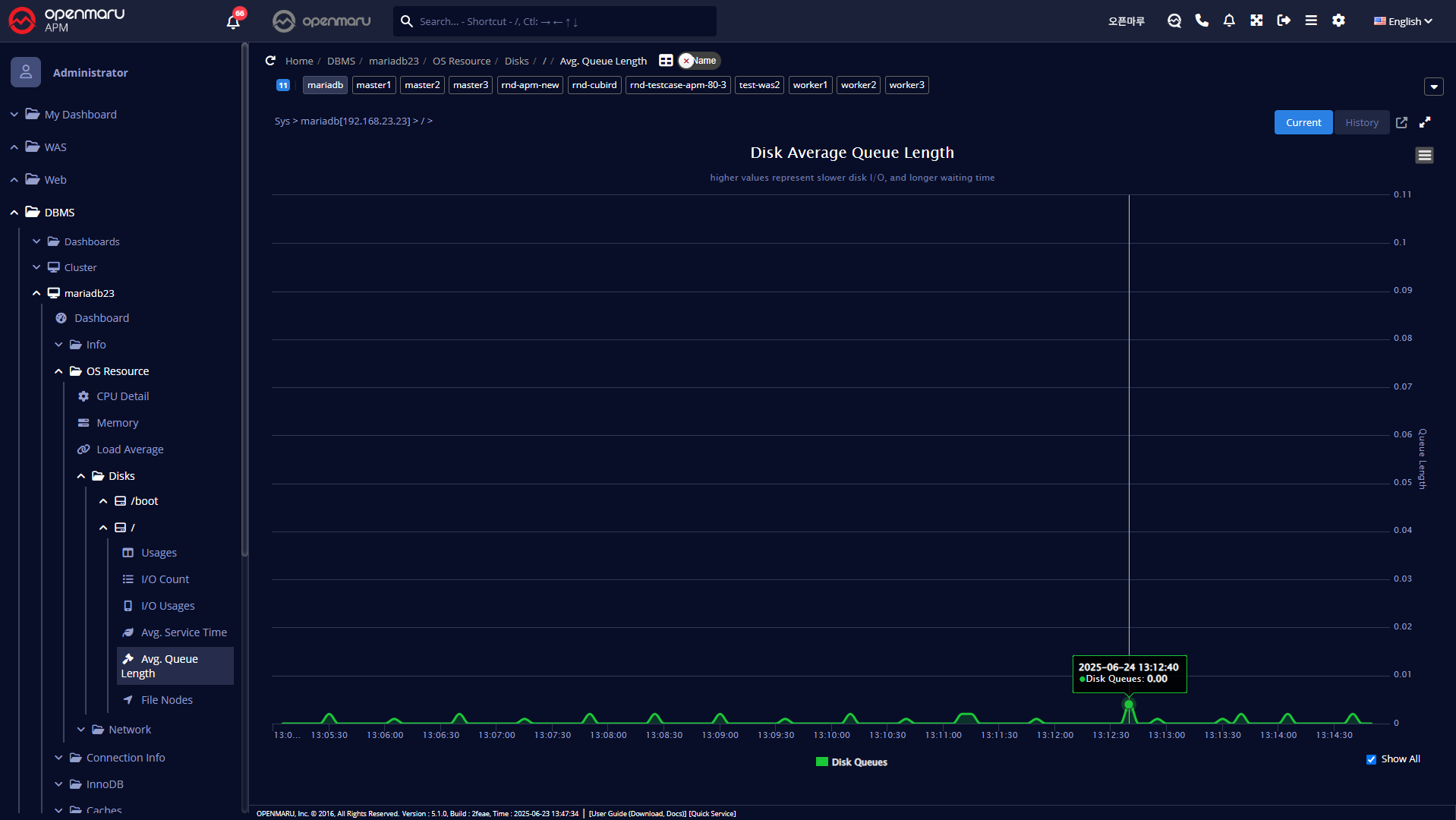Click the refresh icon beside Home breadcrumb
The image size is (1456, 820).
270,61
